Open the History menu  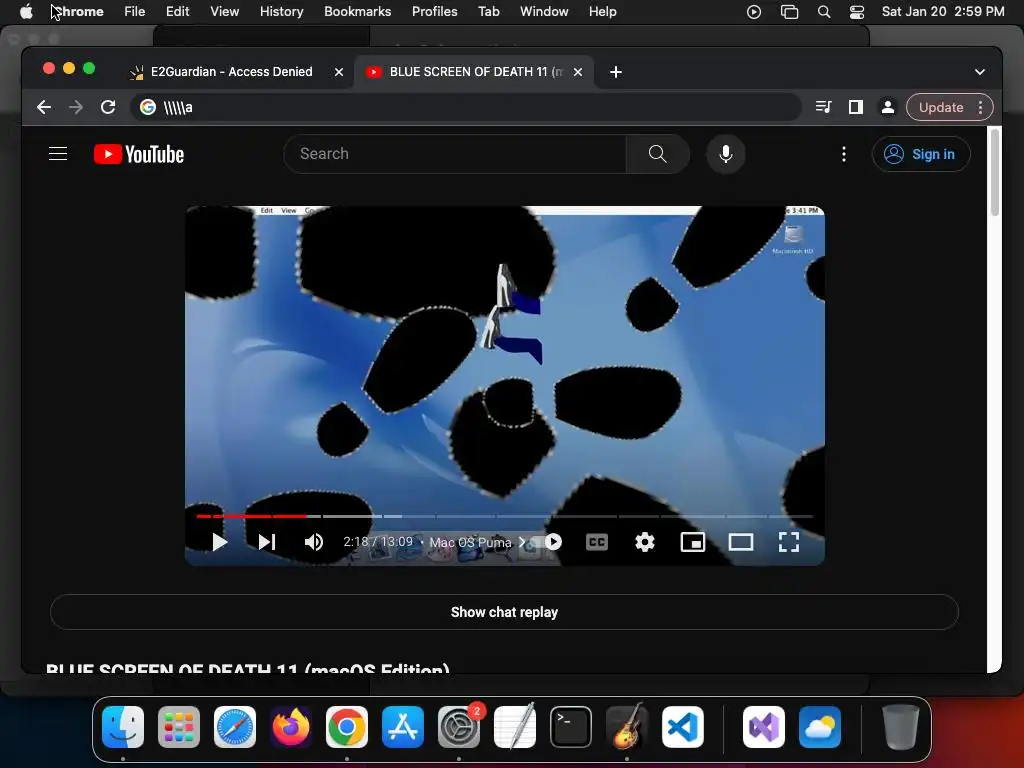pos(281,12)
